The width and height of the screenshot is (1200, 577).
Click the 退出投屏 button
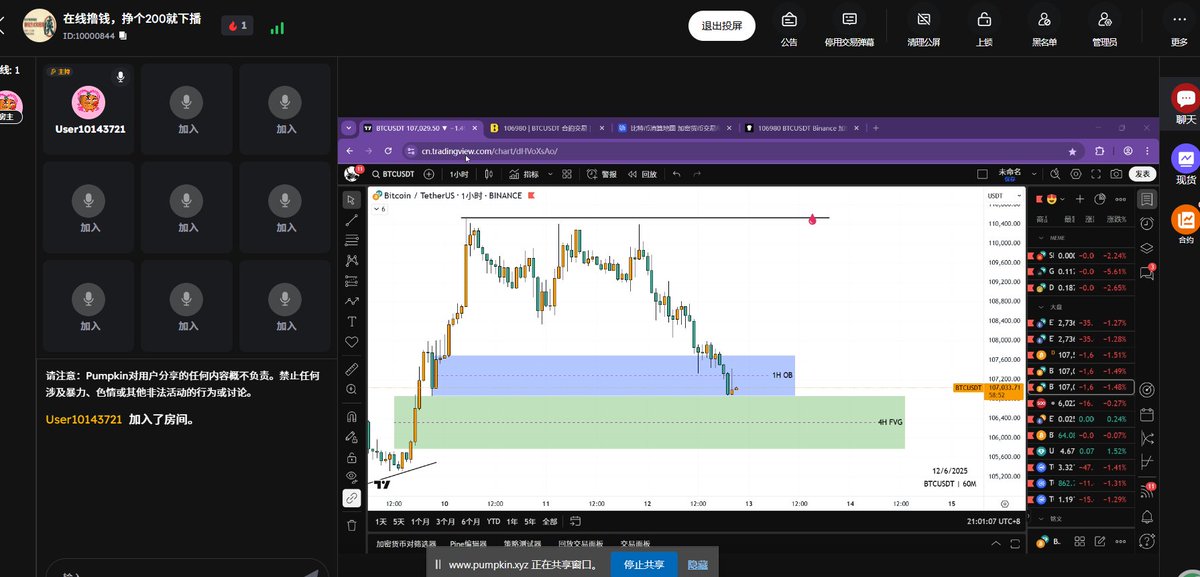pos(721,26)
